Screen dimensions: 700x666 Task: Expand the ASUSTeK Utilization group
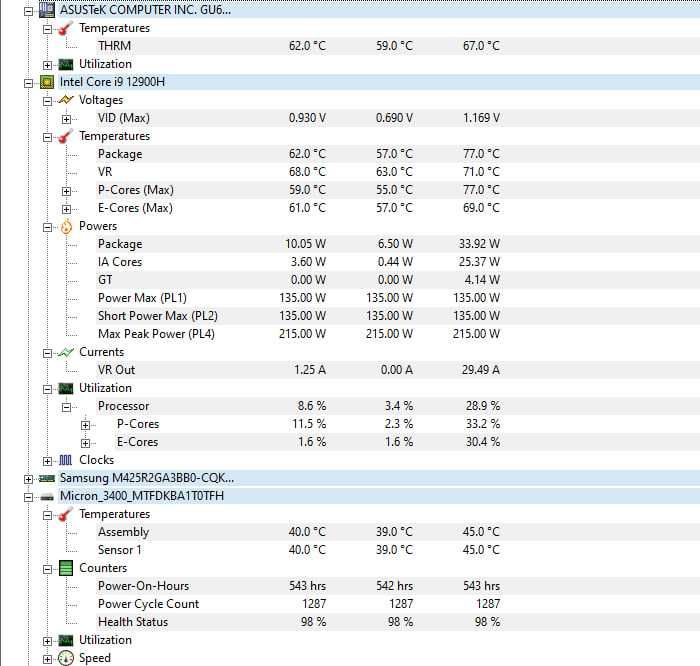(x=47, y=65)
